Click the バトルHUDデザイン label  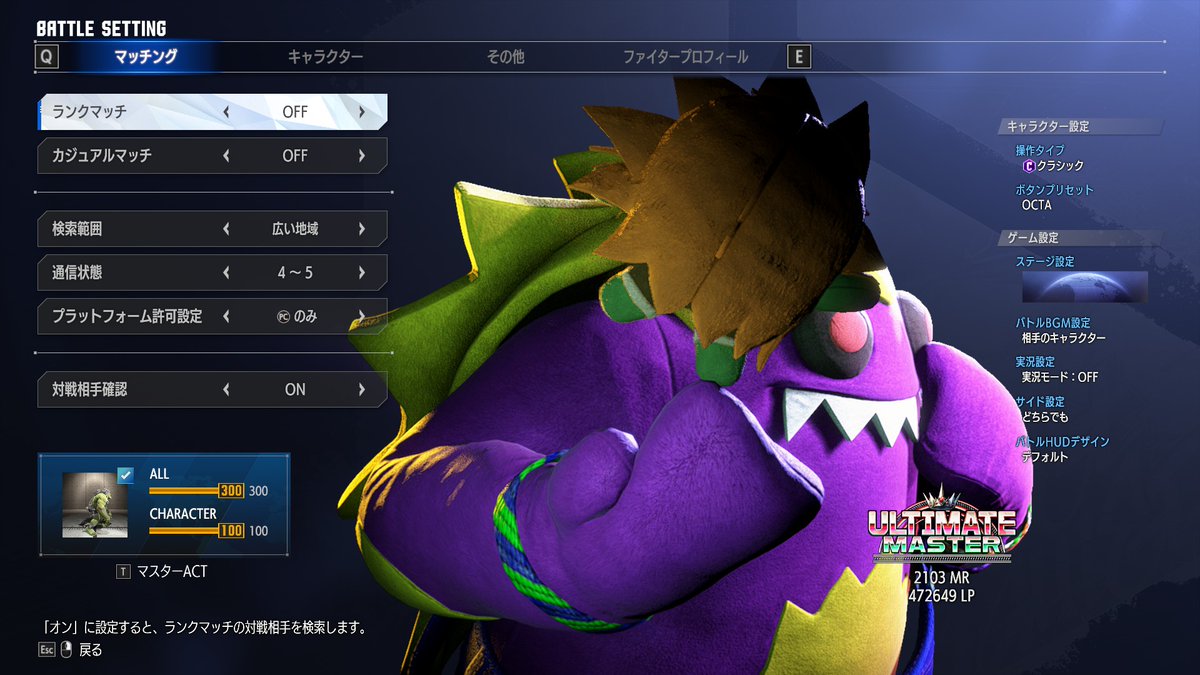click(x=1062, y=441)
